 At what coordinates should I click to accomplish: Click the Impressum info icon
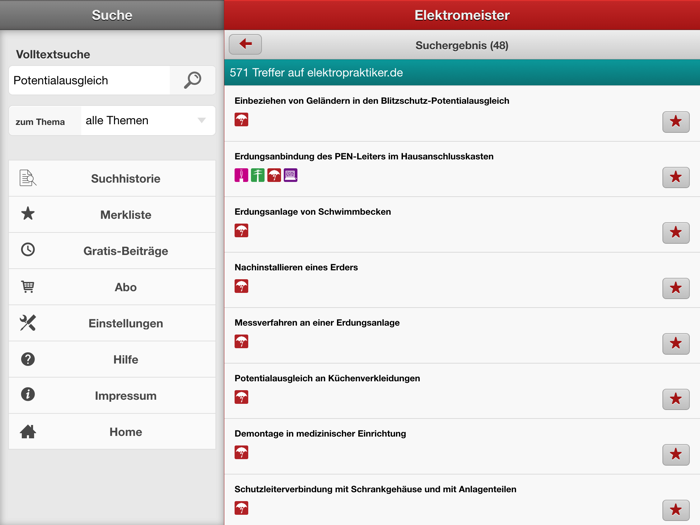coord(28,394)
